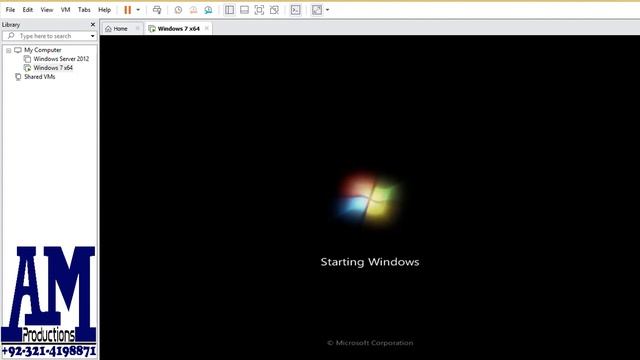Click inside the VM display showing Starting Windows
The image size is (640, 360).
click(x=370, y=198)
